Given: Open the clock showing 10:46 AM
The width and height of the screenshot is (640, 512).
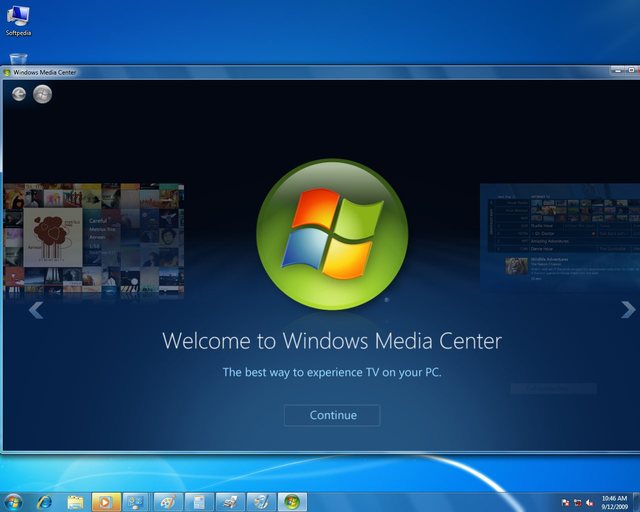Looking at the screenshot, I should coord(614,503).
